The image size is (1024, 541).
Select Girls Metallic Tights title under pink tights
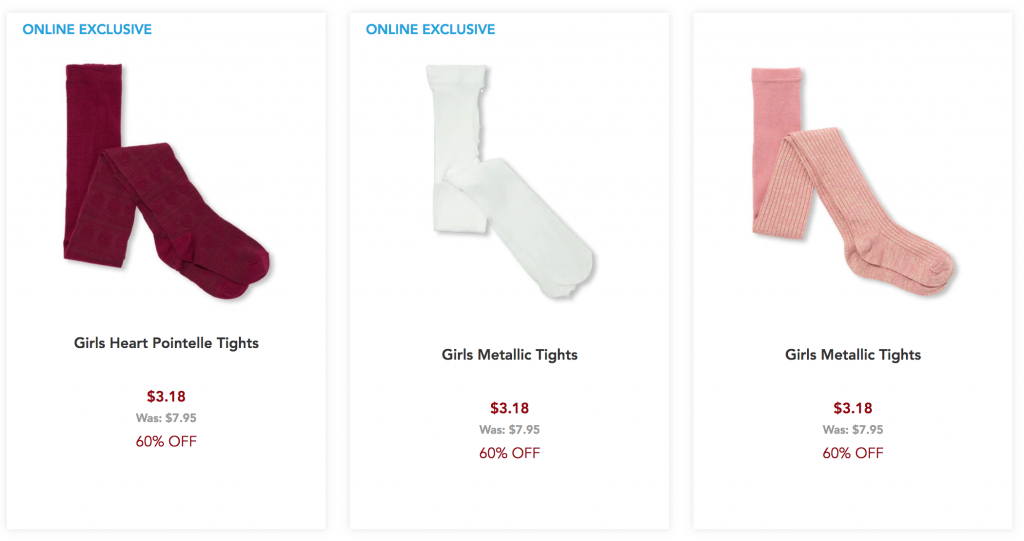coord(853,355)
